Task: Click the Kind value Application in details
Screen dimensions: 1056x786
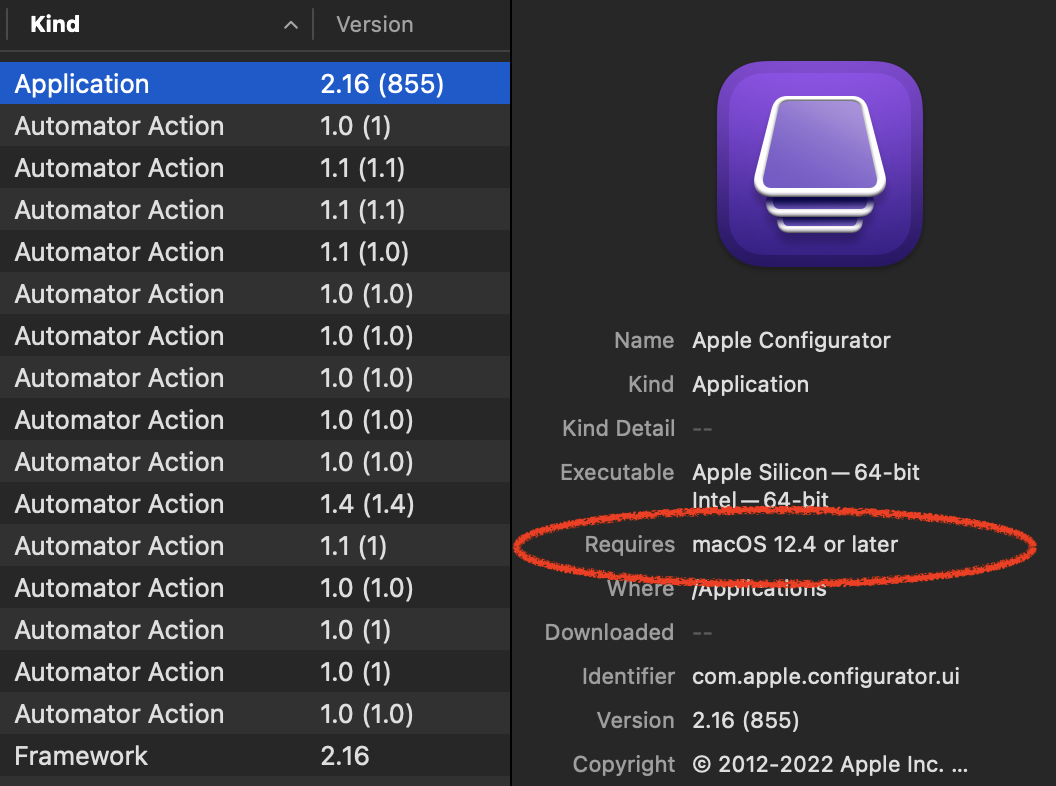Action: tap(750, 384)
